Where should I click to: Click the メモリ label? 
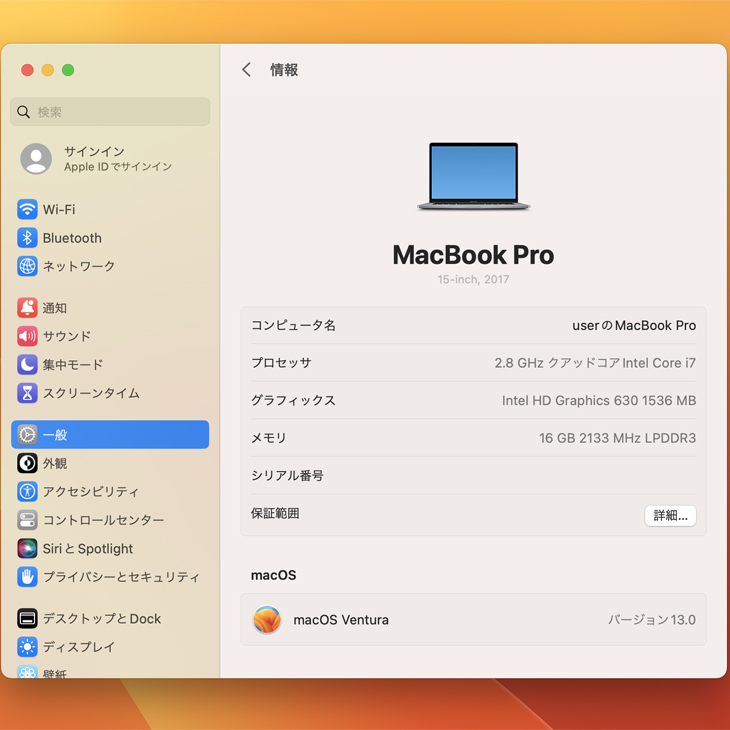pos(269,438)
